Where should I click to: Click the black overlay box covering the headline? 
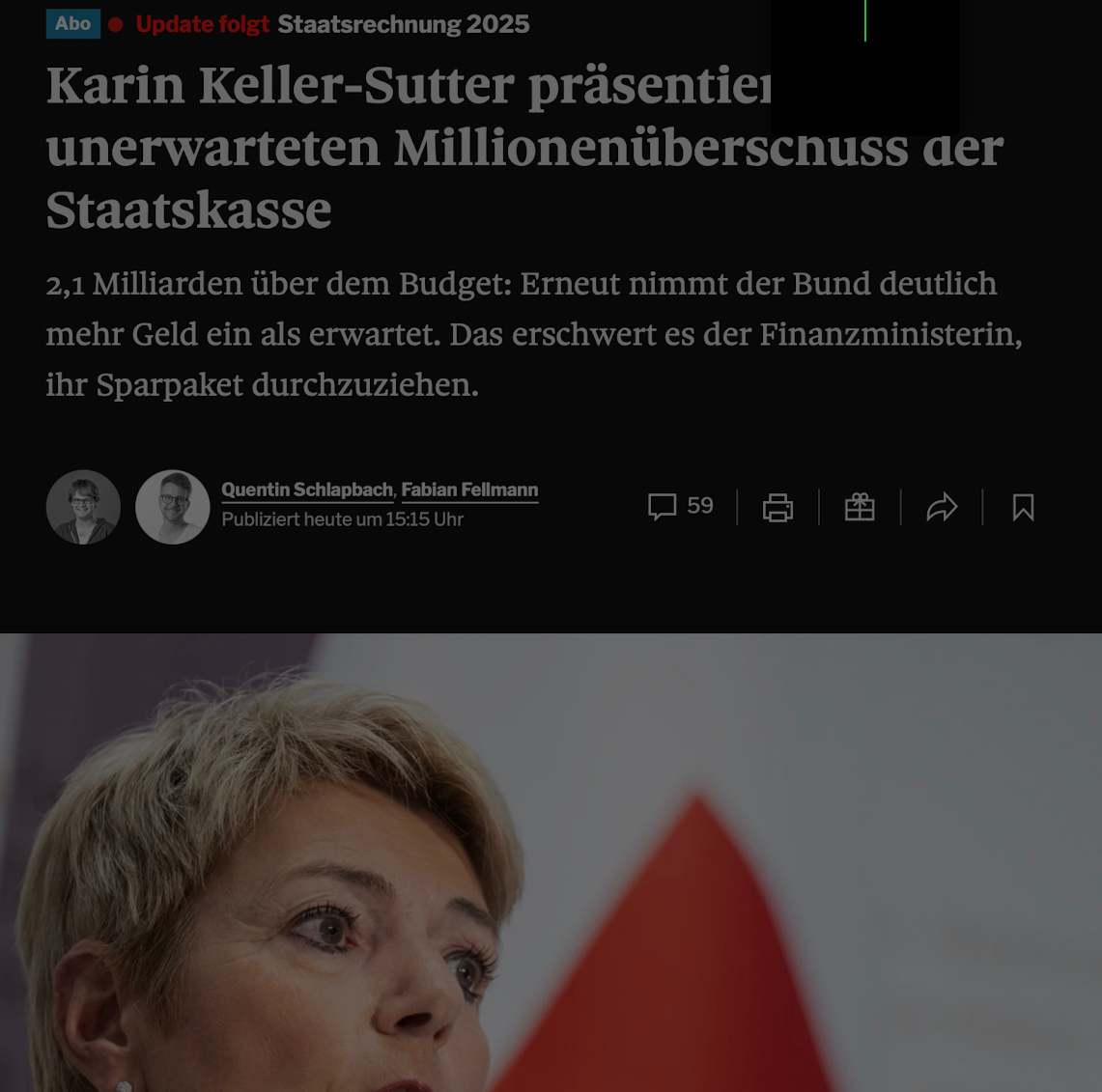click(865, 67)
